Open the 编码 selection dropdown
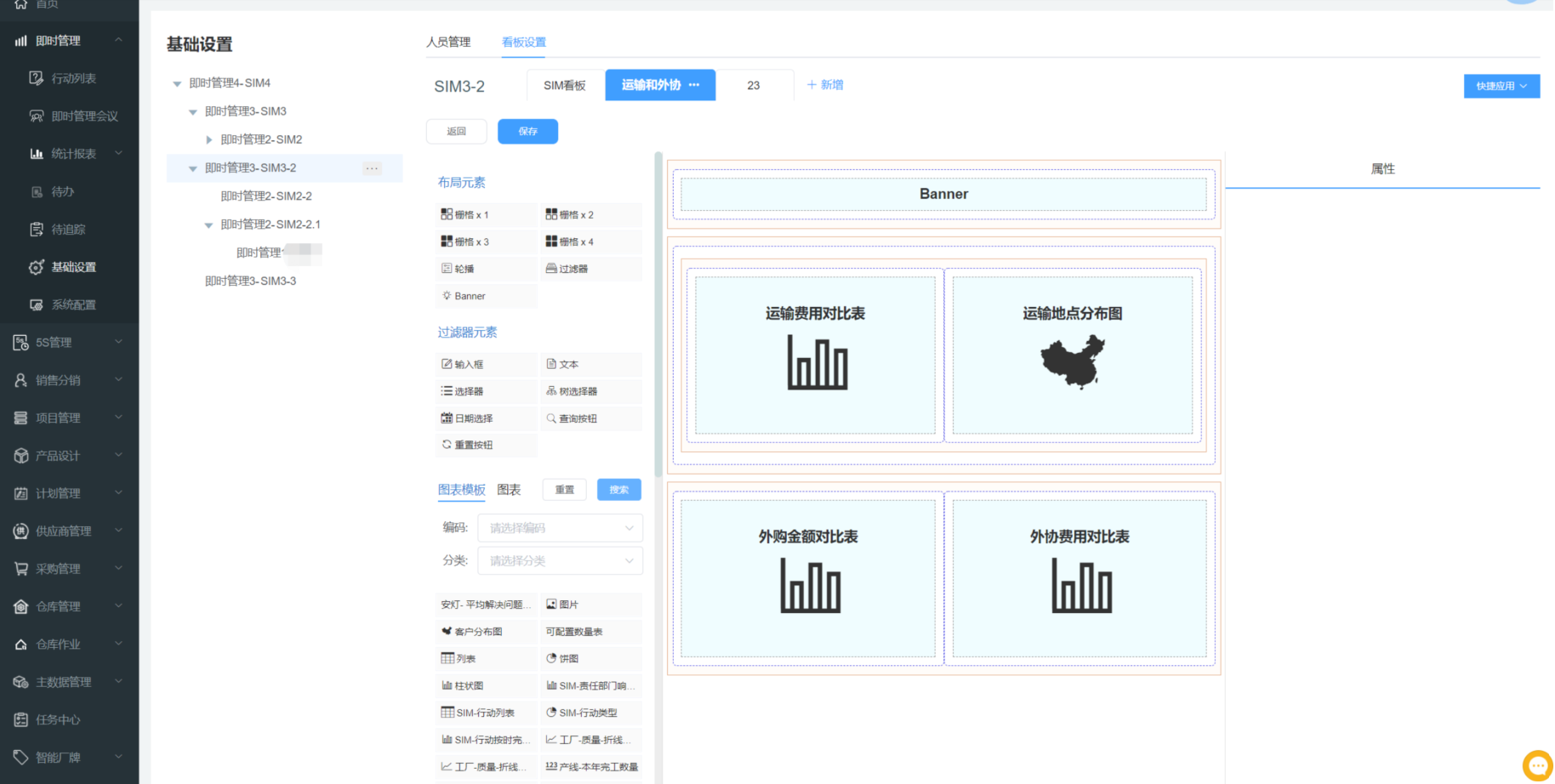 [x=560, y=528]
